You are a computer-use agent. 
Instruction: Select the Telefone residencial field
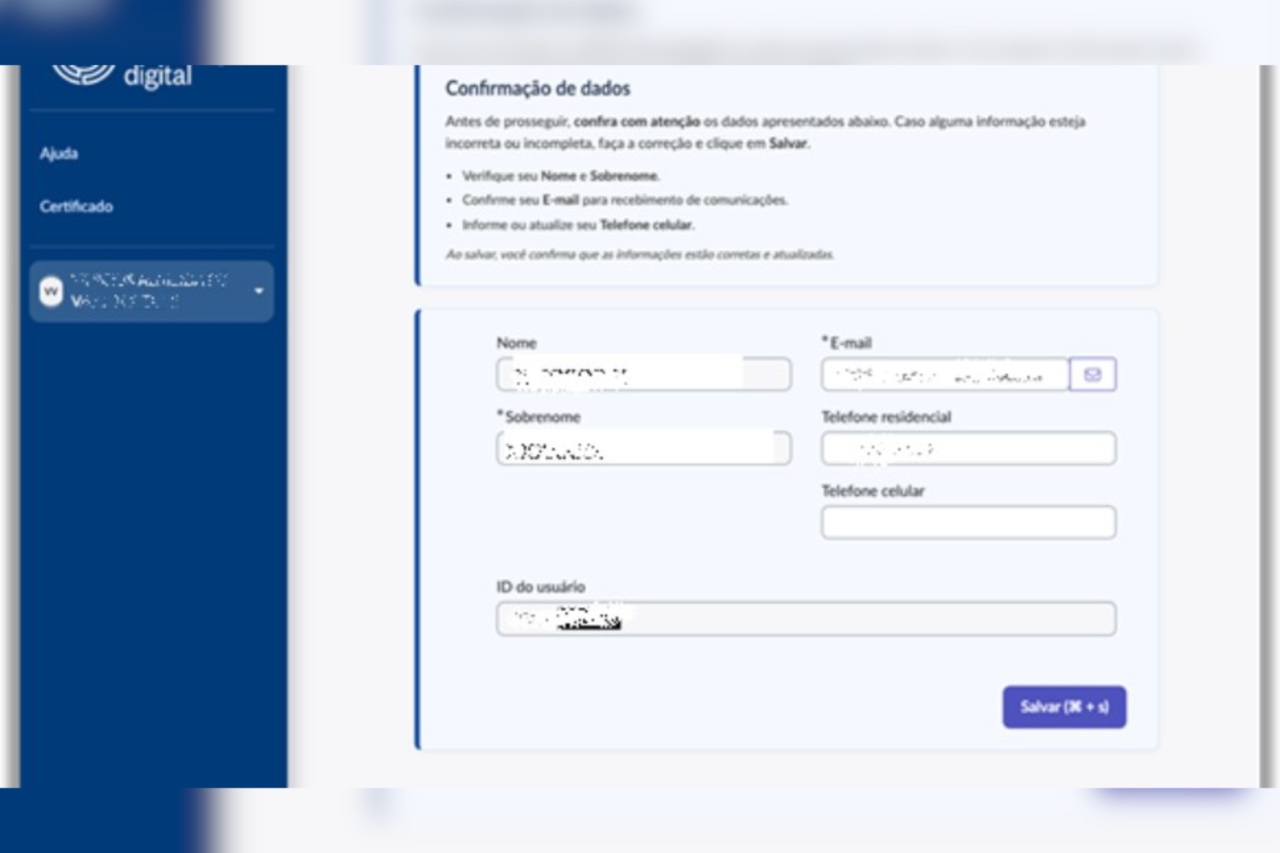(x=968, y=448)
